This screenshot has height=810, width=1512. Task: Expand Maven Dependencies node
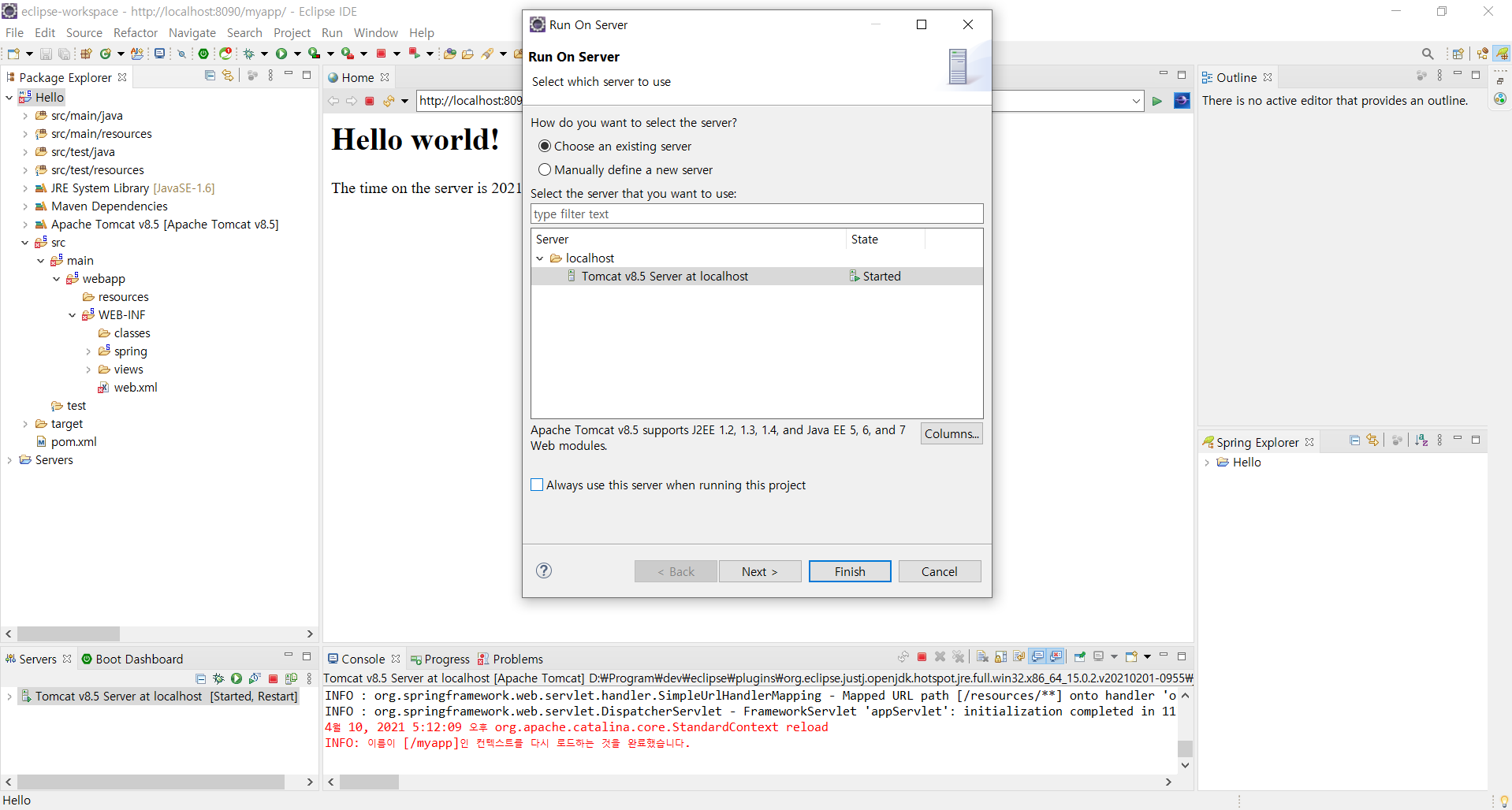[25, 206]
